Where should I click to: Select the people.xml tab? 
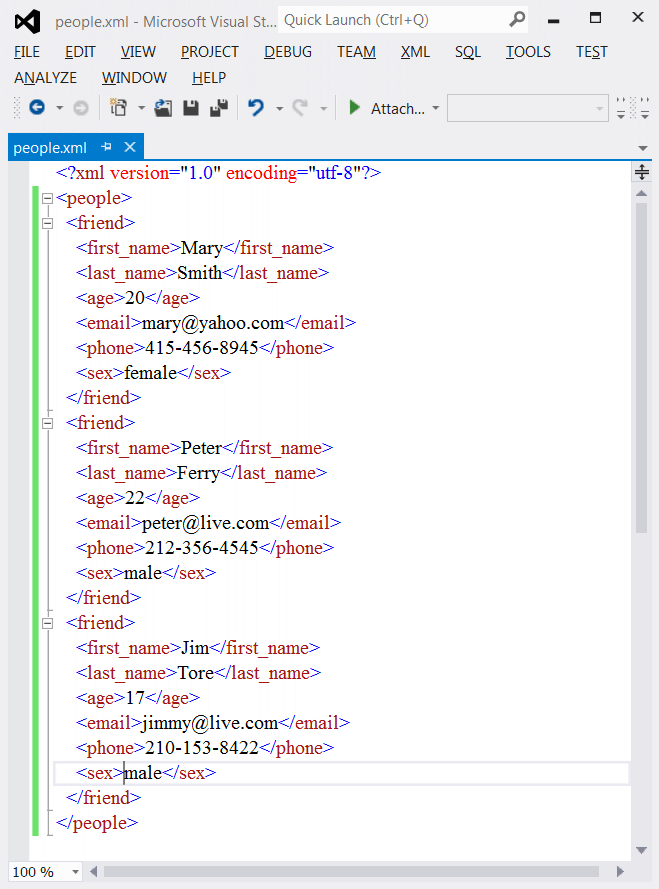pos(50,147)
